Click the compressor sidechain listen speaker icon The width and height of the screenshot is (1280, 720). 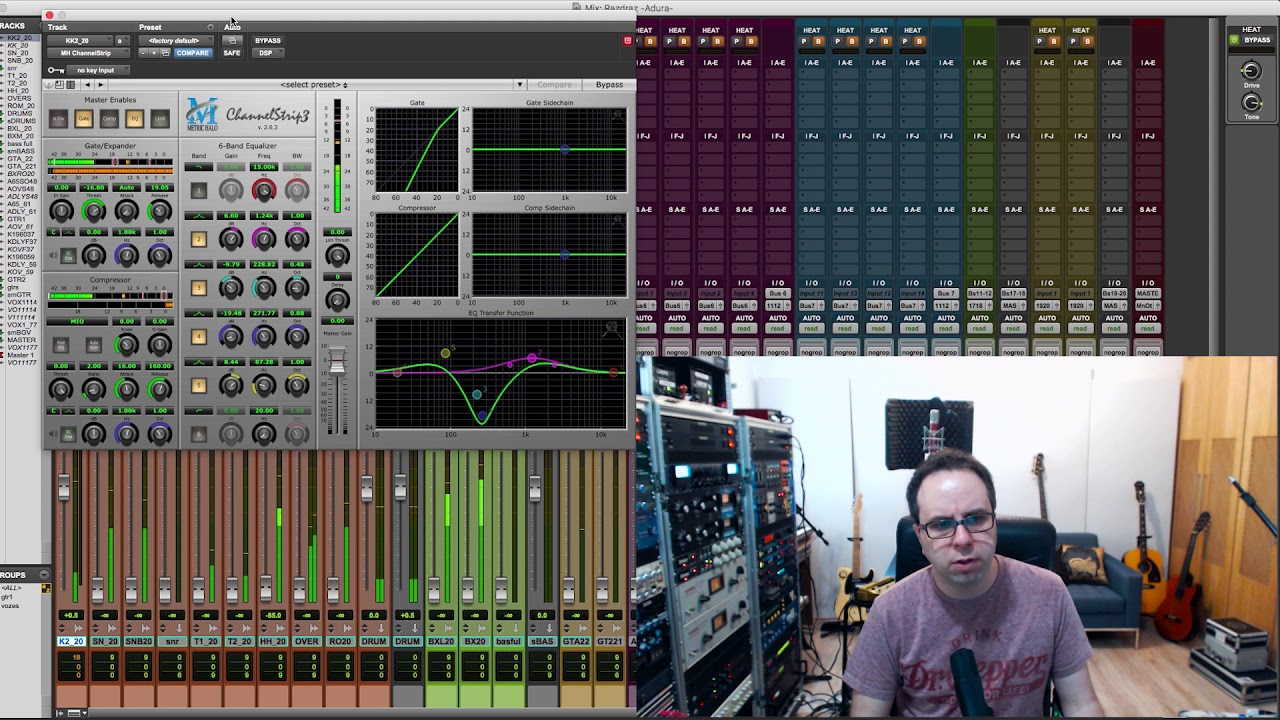[55, 434]
